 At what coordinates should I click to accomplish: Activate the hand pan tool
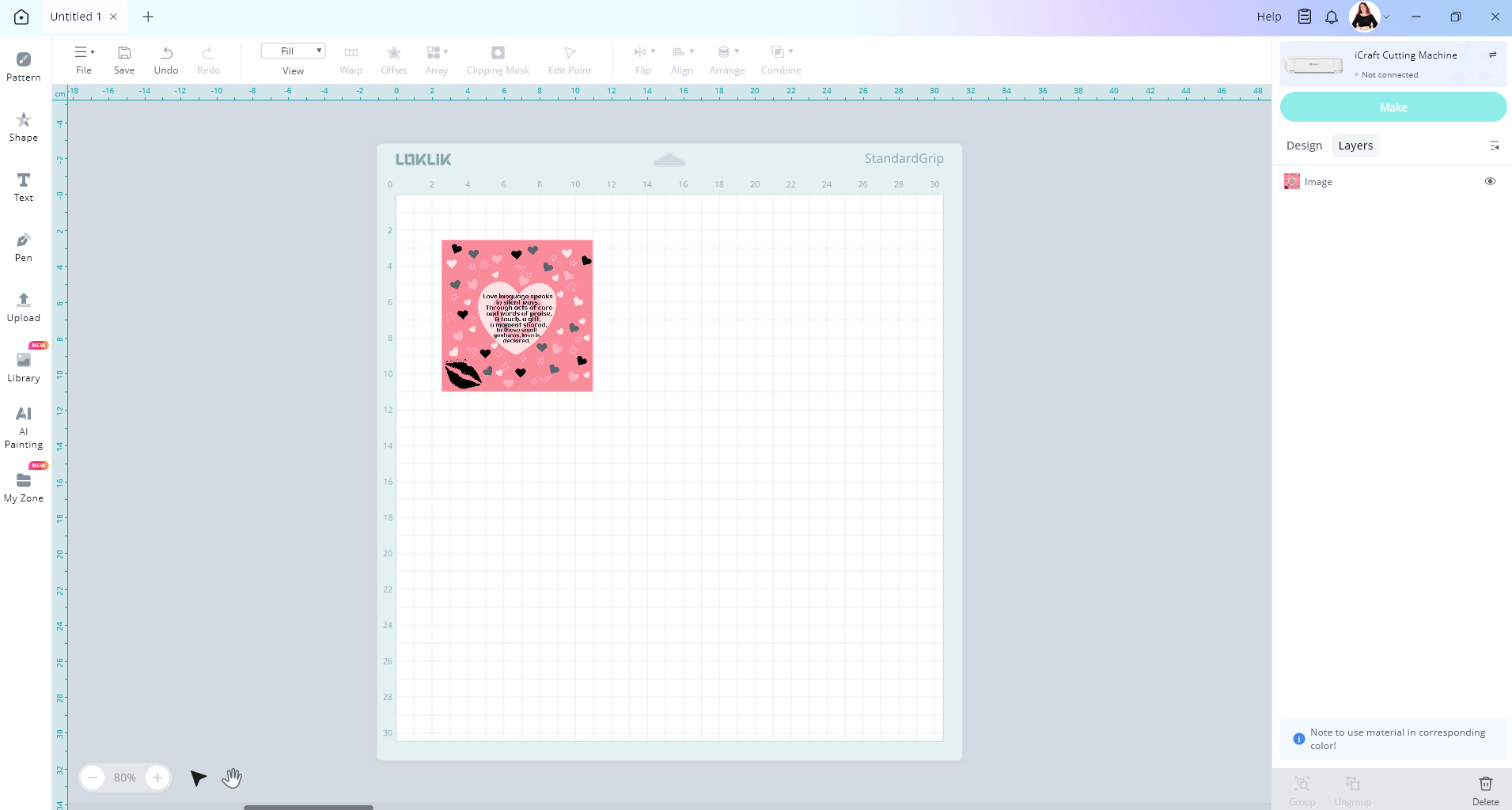click(x=231, y=778)
